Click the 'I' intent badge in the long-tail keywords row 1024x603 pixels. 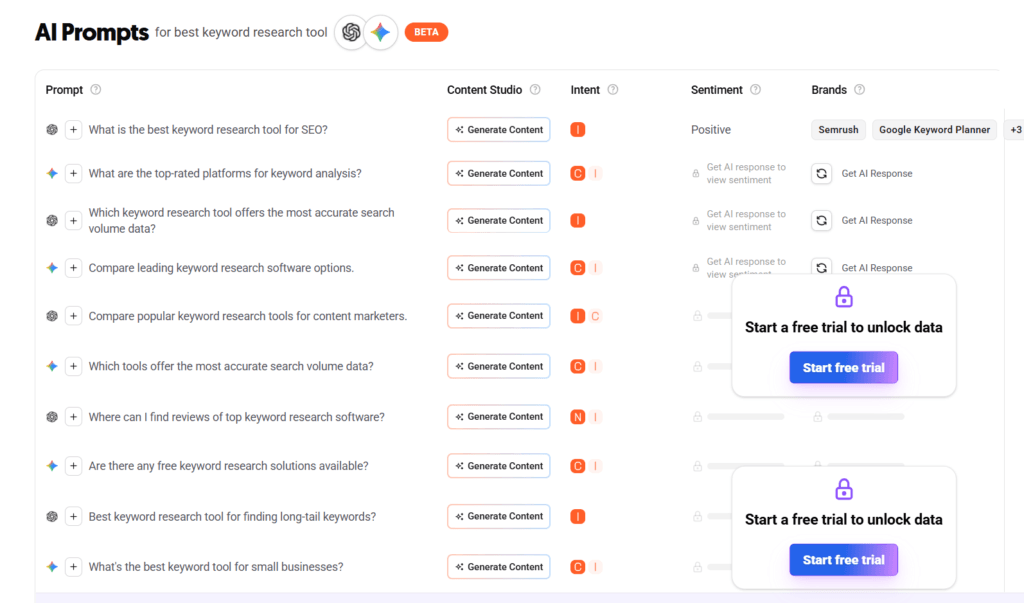[577, 517]
